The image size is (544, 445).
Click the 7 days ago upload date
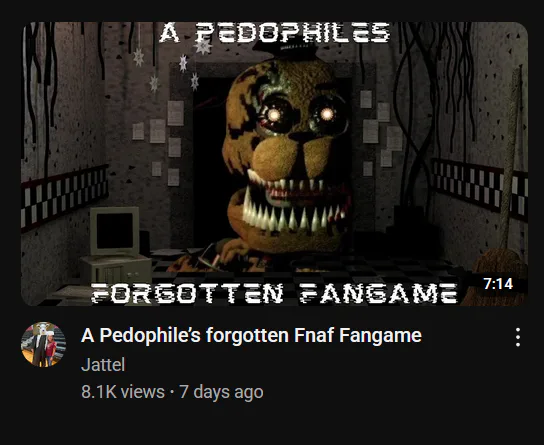click(x=221, y=392)
